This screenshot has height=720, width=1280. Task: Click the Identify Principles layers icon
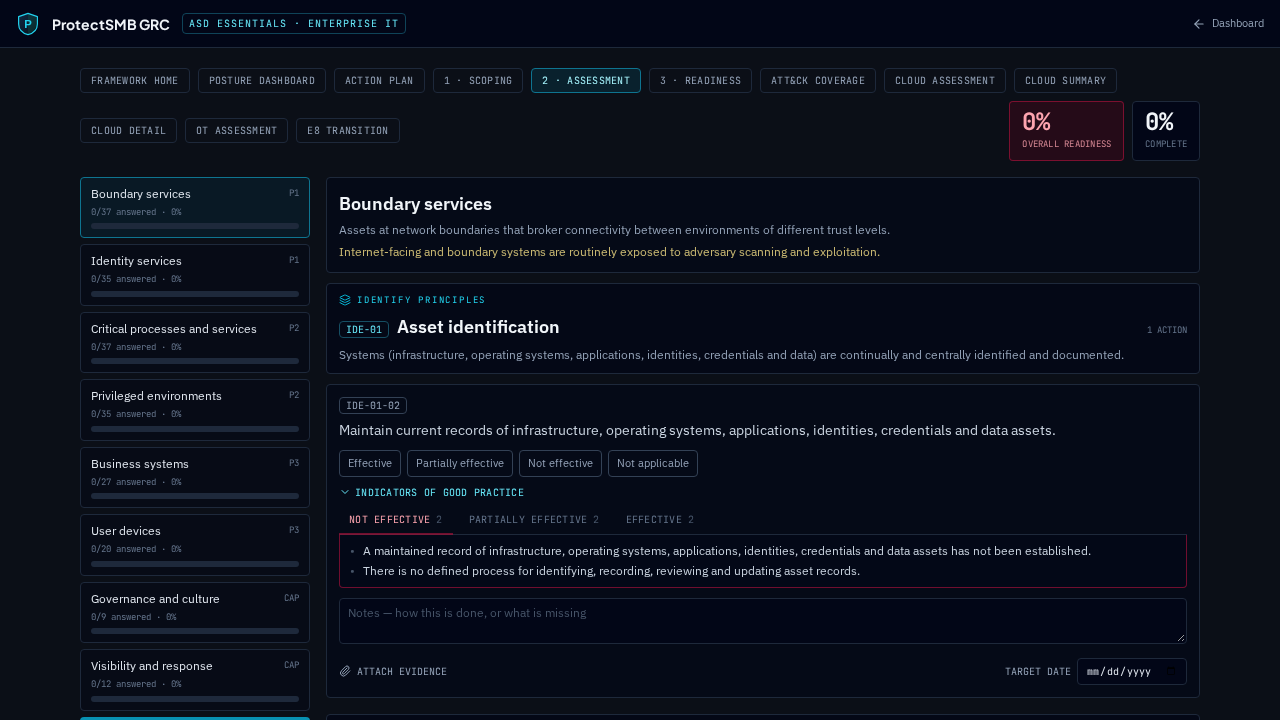[x=345, y=300]
